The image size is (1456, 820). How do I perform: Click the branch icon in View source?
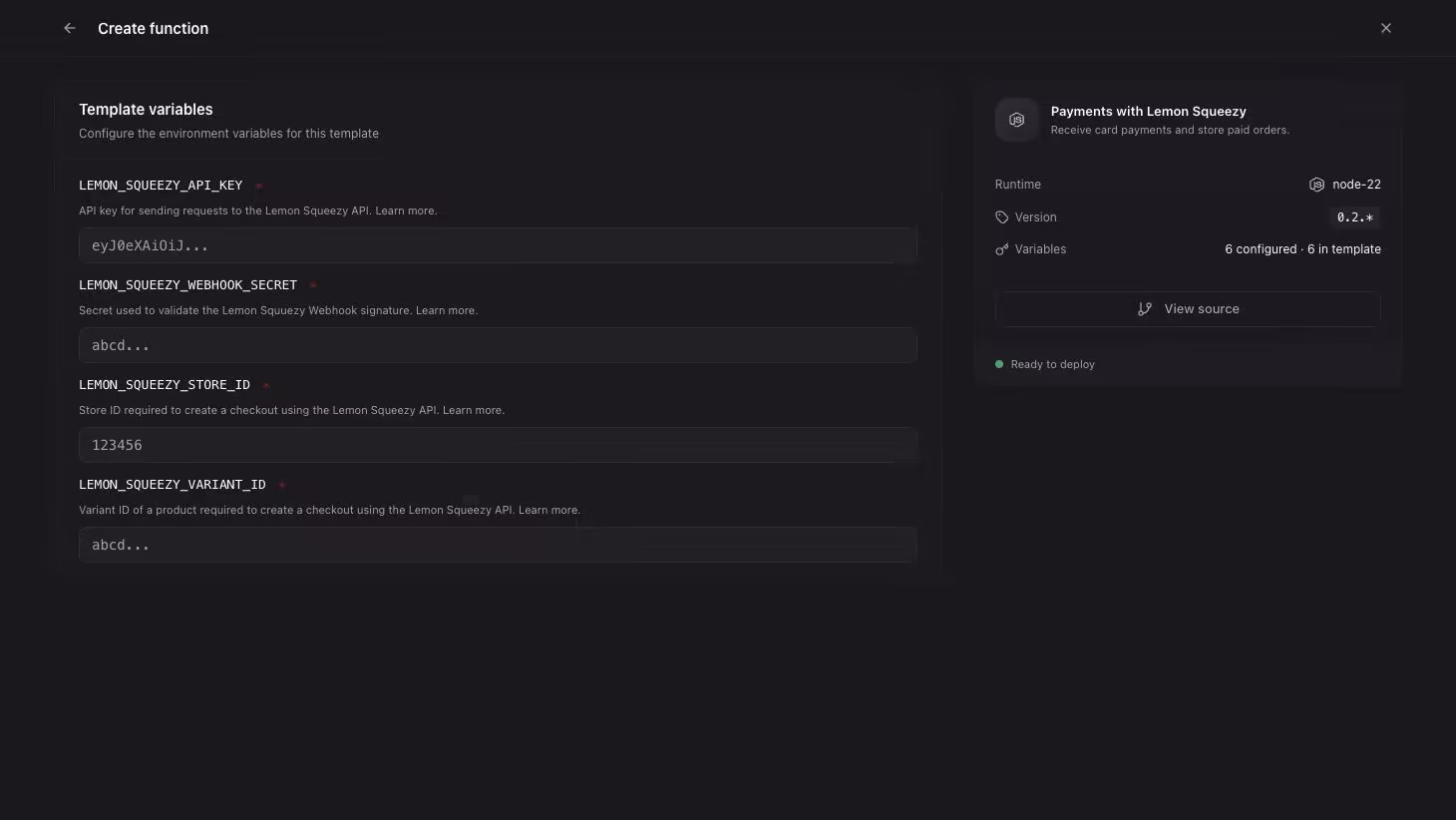click(1145, 309)
